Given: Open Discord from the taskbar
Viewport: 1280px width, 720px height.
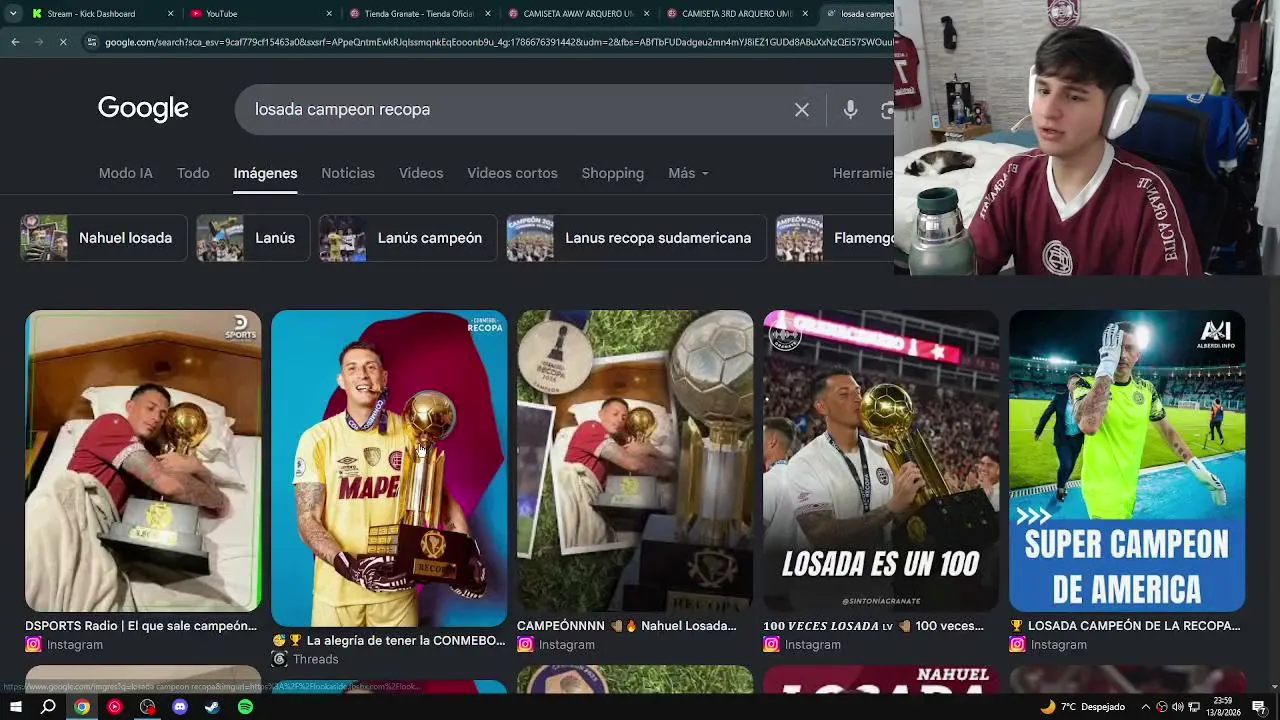Looking at the screenshot, I should tap(180, 707).
